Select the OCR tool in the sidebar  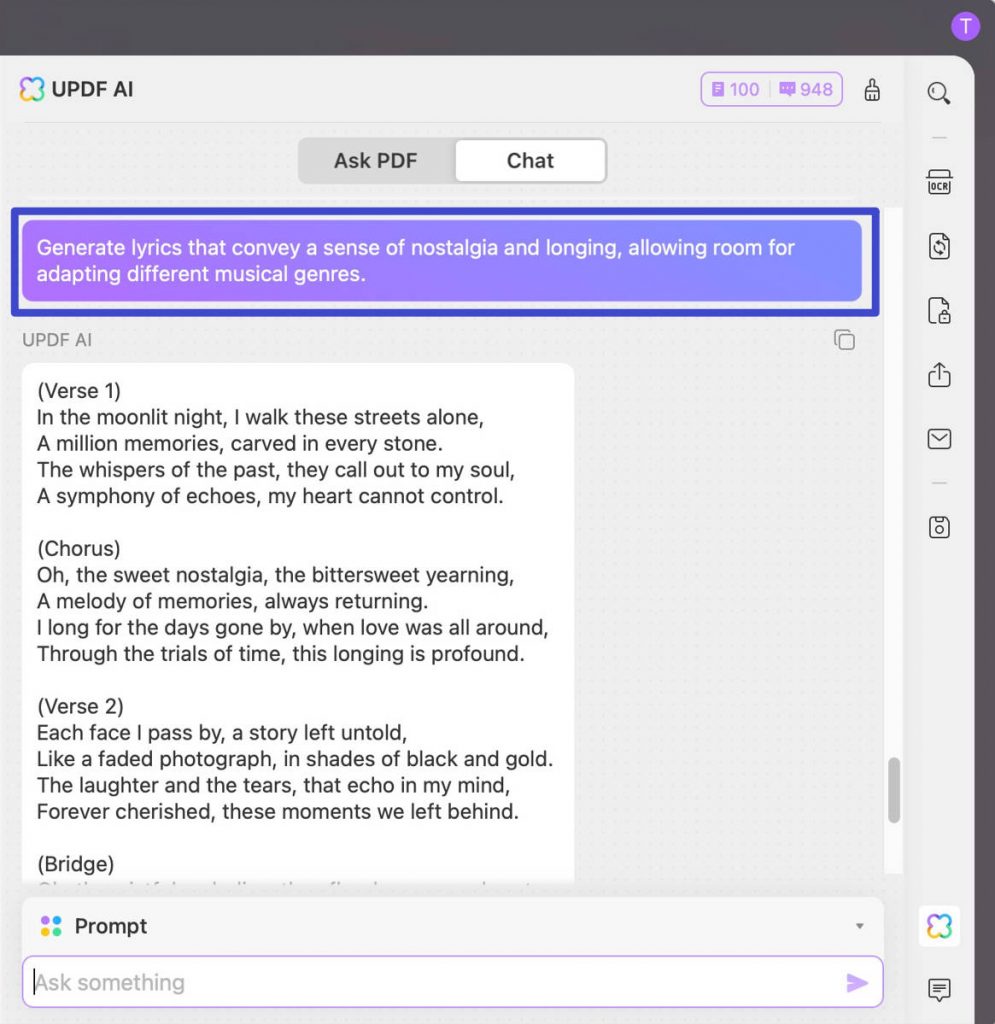938,183
